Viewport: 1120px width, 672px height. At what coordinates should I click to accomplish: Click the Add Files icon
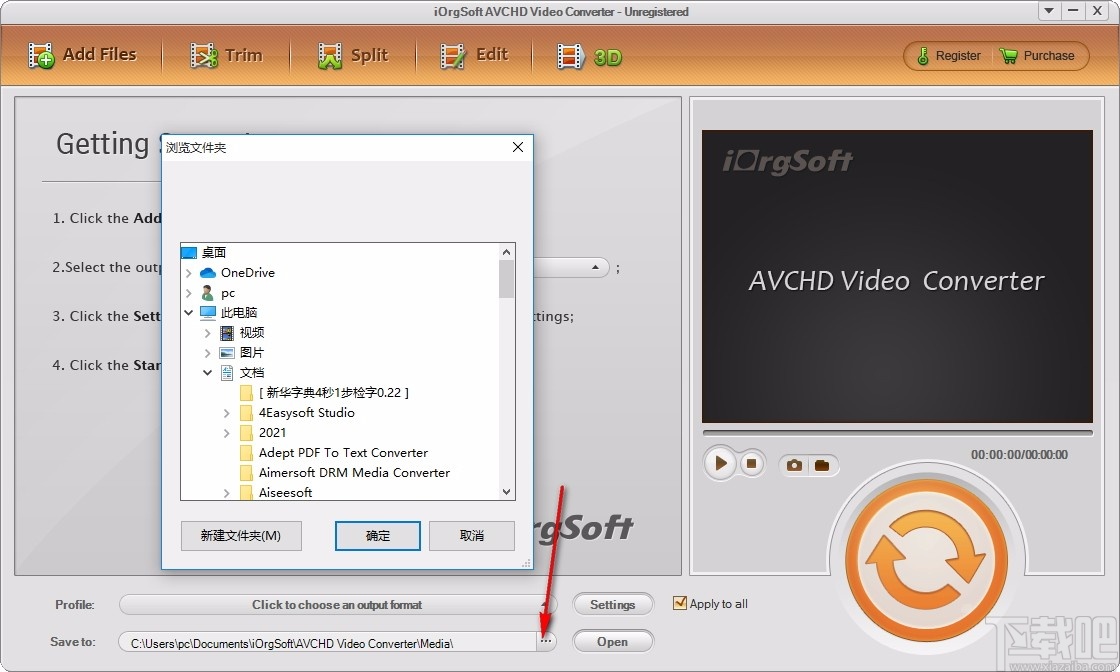point(42,55)
